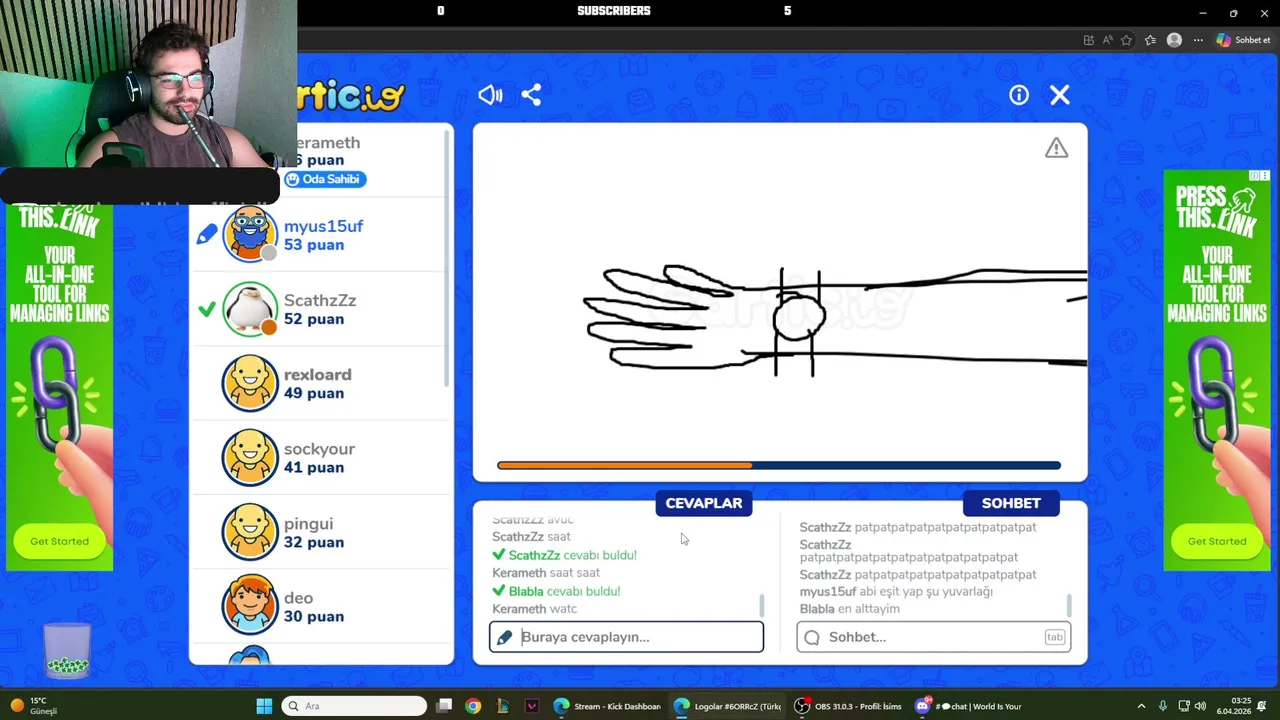
Task: Click the Edge profile avatar icon
Action: click(1174, 40)
